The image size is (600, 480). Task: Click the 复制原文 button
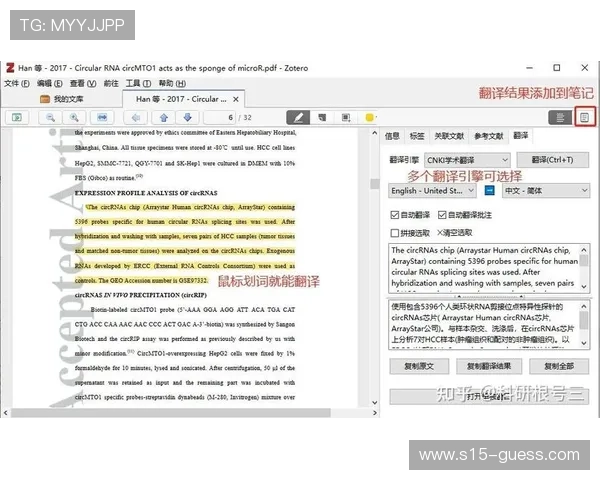click(x=419, y=366)
